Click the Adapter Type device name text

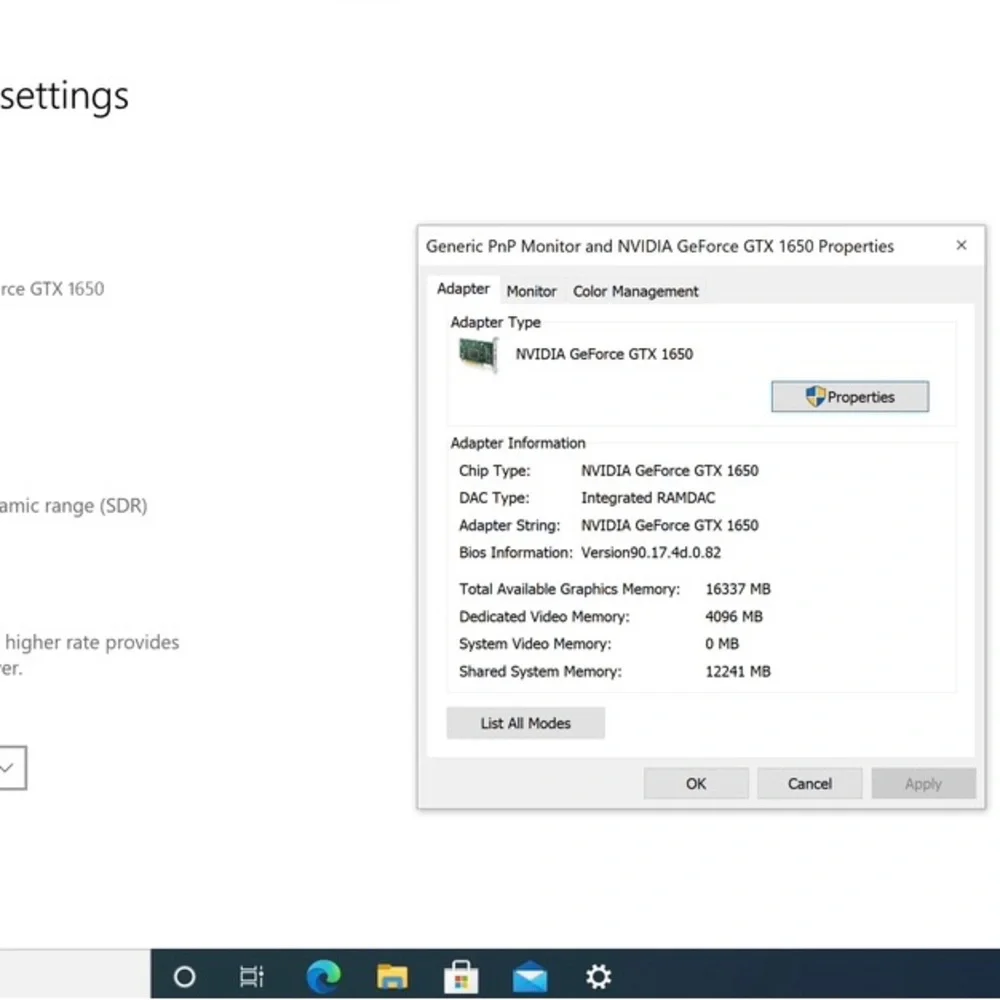604,354
